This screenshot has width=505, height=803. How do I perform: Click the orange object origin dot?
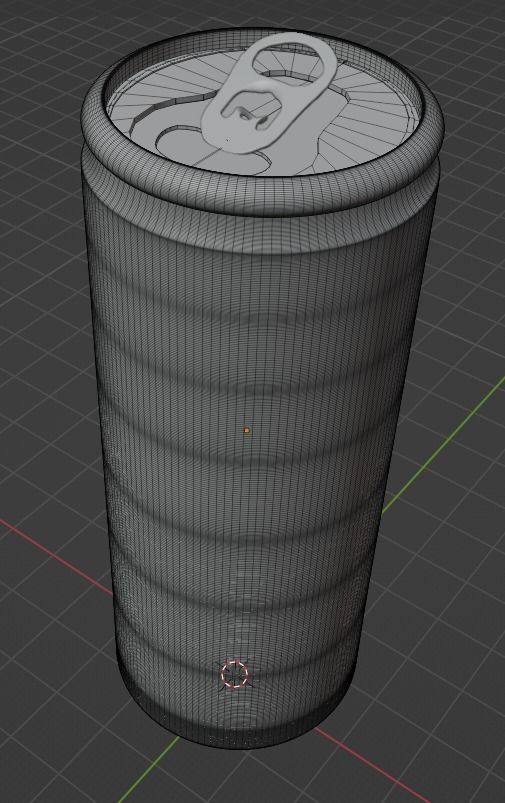pyautogui.click(x=247, y=431)
